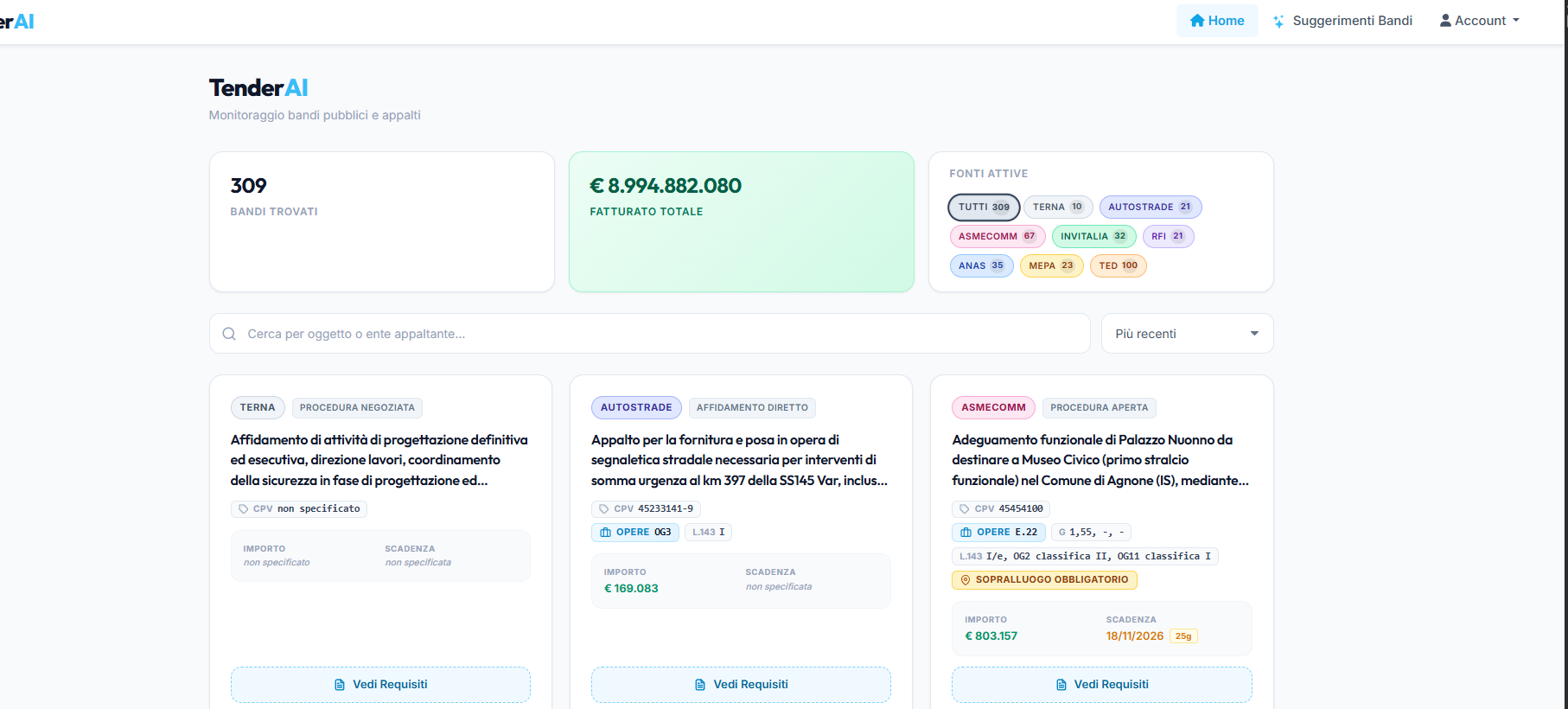Click the document icon in AUTOSTRADE card's Vedi Requisiti
The width and height of the screenshot is (1568, 709).
tap(700, 685)
